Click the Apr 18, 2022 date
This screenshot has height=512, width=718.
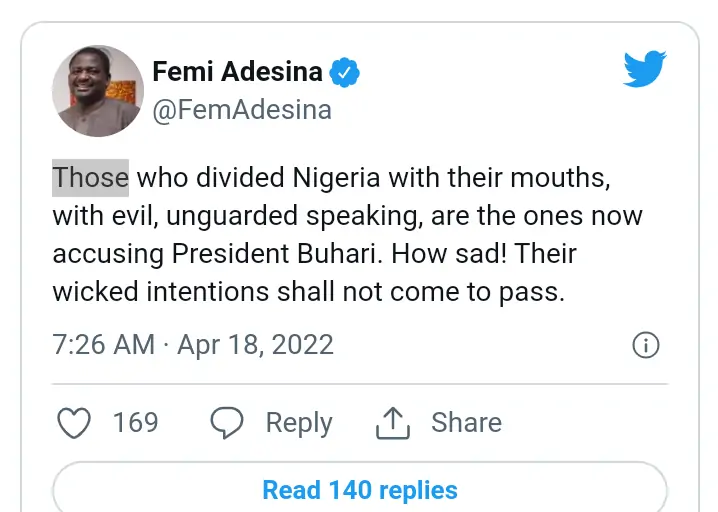coord(255,346)
